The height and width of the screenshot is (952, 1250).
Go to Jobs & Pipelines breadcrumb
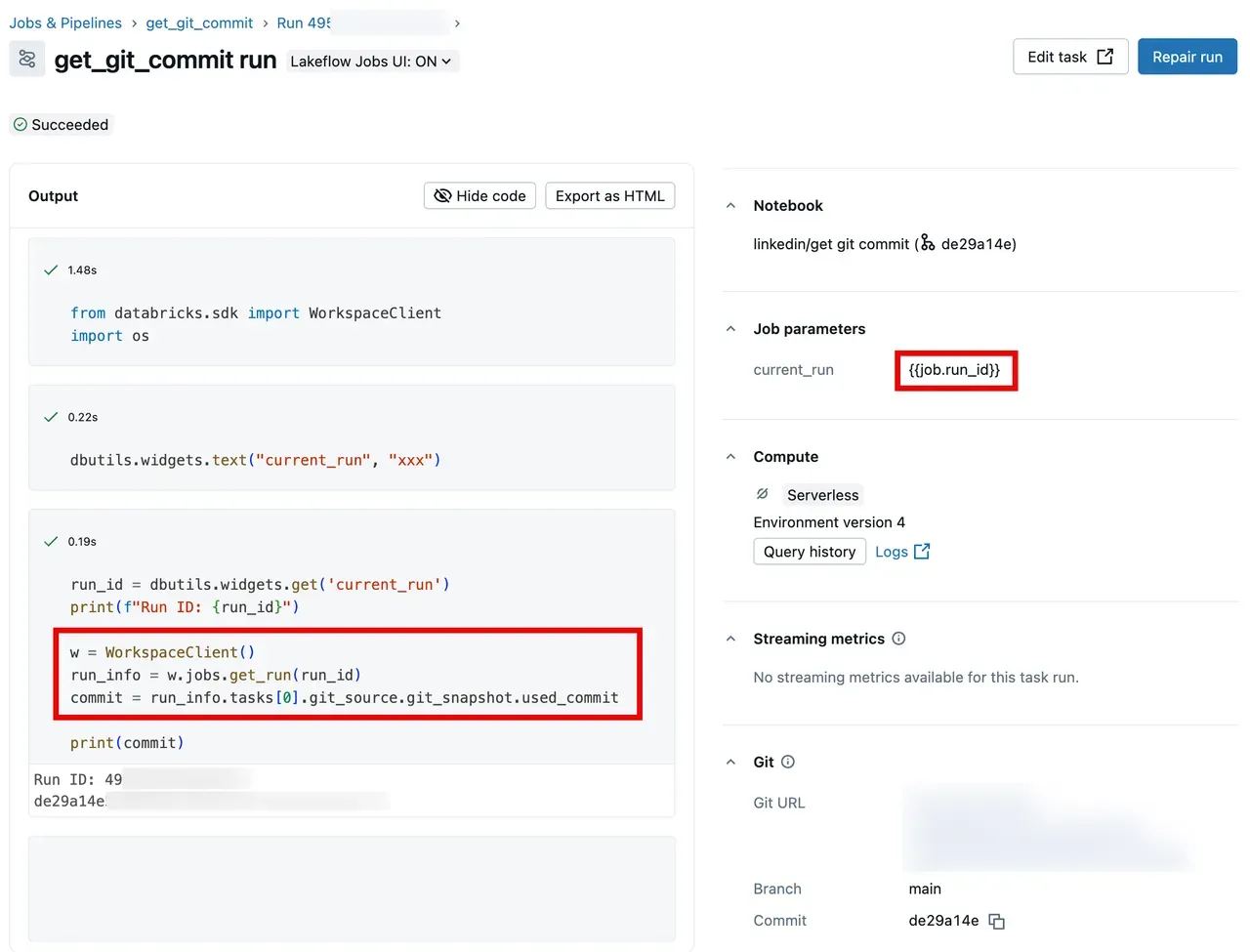pyautogui.click(x=65, y=22)
